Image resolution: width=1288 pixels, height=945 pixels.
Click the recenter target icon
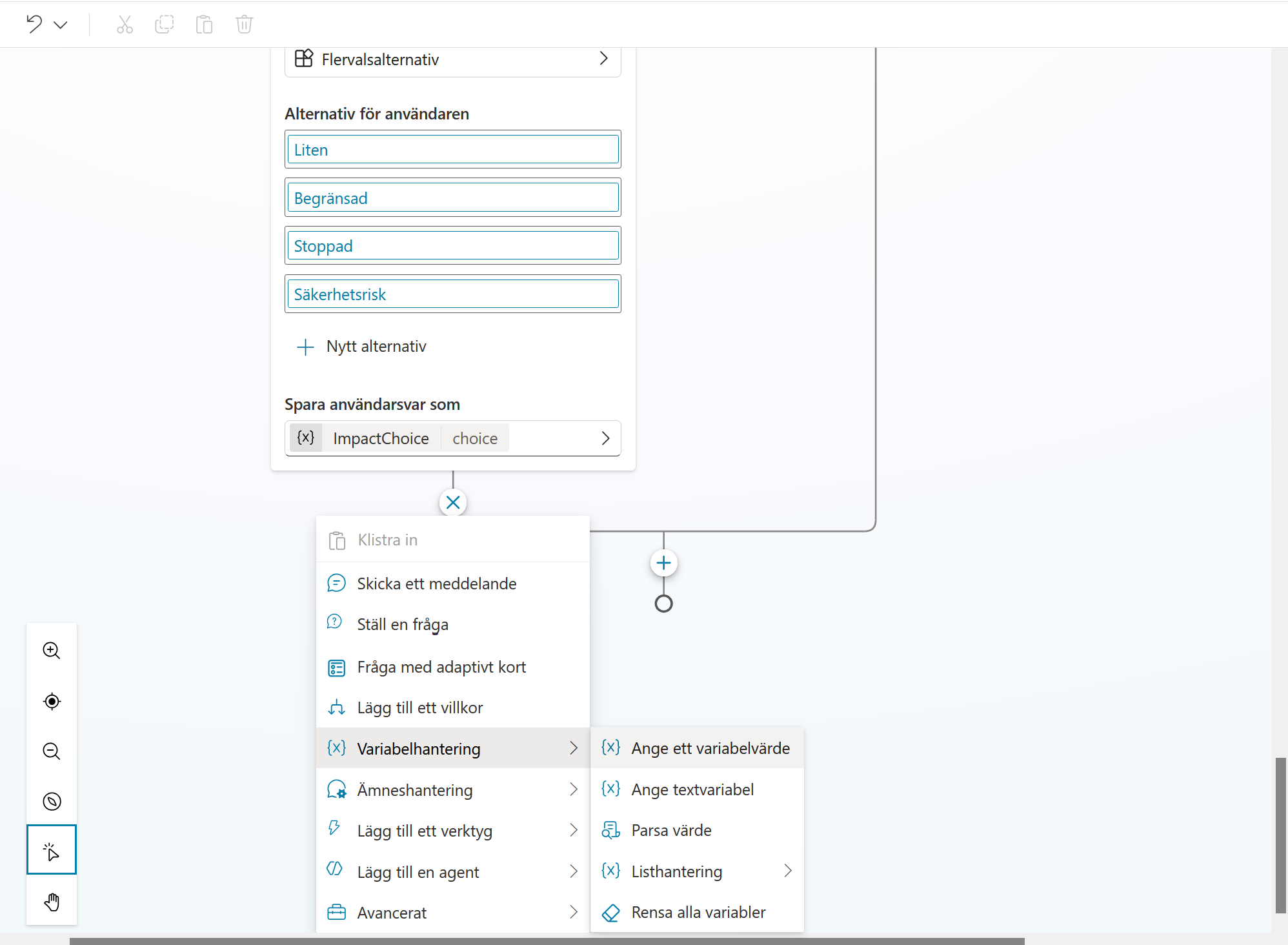[52, 701]
